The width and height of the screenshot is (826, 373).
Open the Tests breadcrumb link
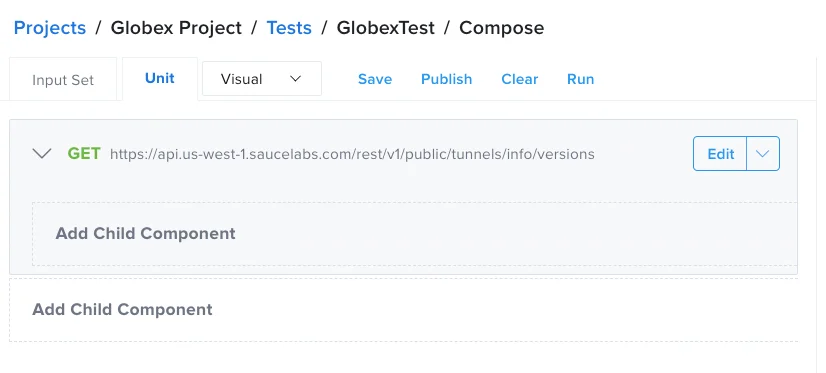pyautogui.click(x=289, y=28)
